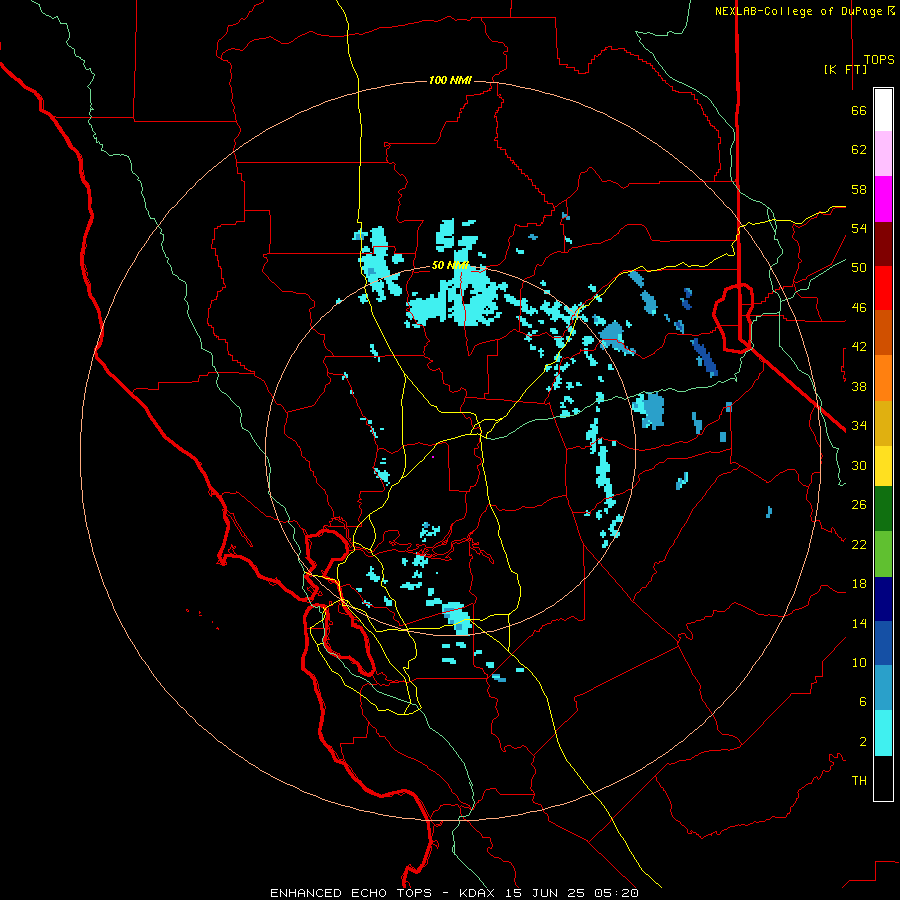Click the light green legend swatch
Screen dimensions: 900x900
click(x=883, y=554)
